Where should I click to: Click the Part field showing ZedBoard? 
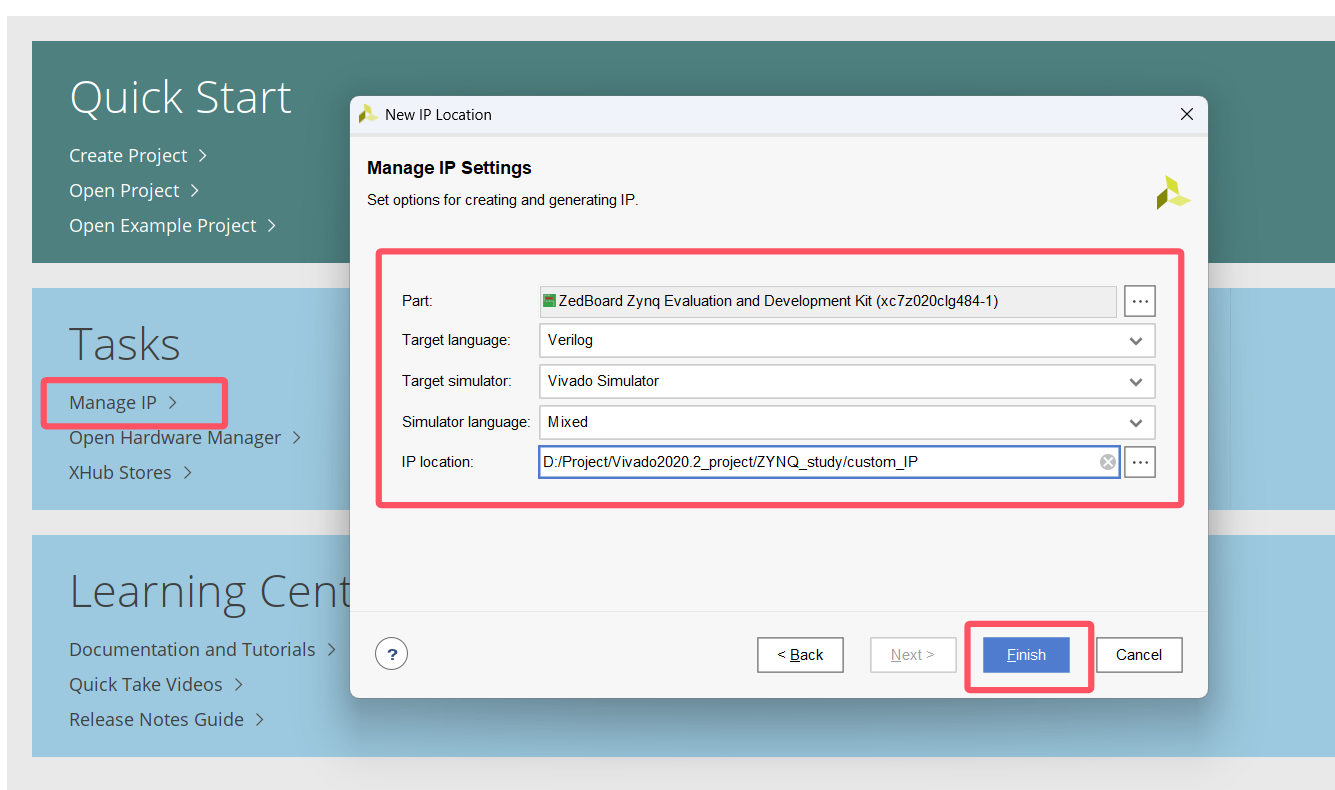[828, 301]
